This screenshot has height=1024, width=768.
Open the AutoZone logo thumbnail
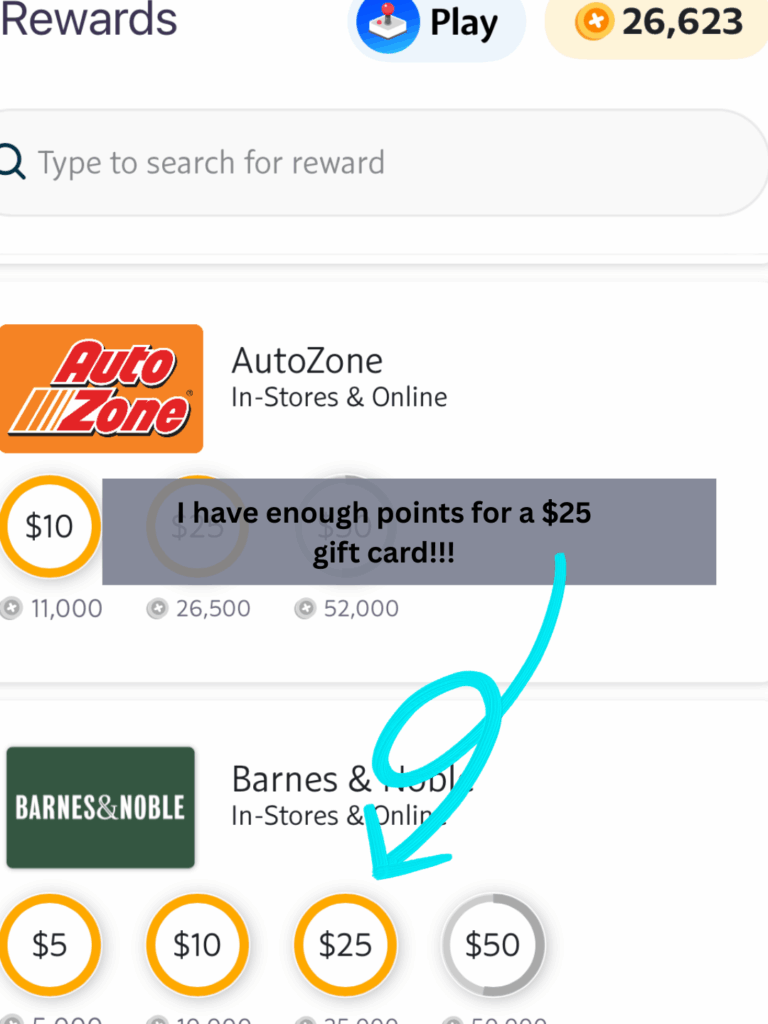(x=101, y=389)
